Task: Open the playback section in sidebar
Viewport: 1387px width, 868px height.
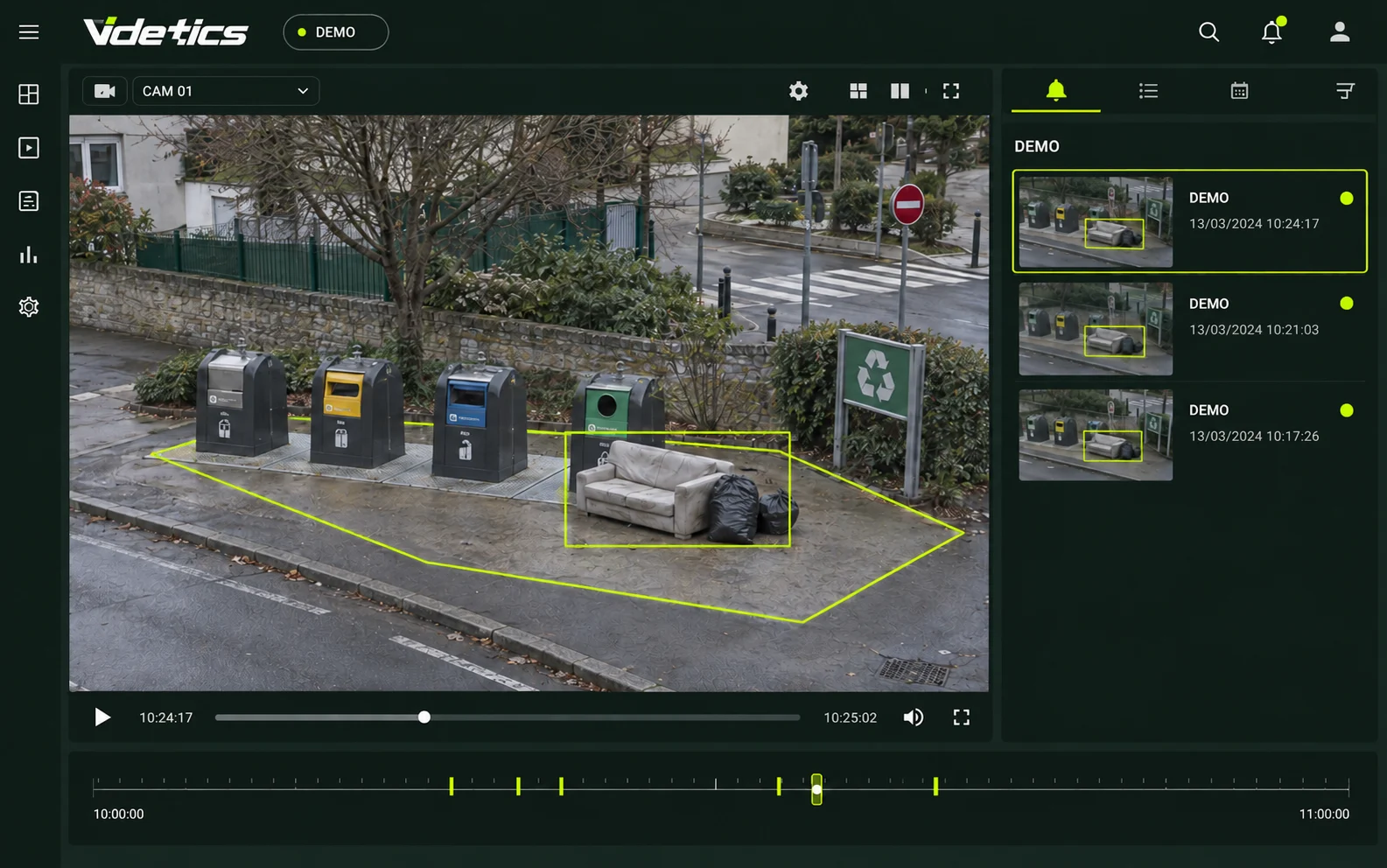Action: click(x=29, y=148)
